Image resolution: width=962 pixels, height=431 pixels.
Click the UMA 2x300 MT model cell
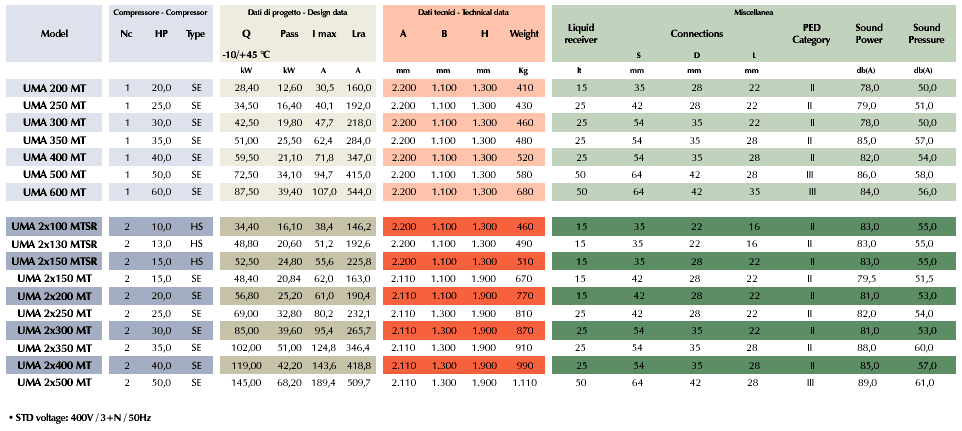54,330
